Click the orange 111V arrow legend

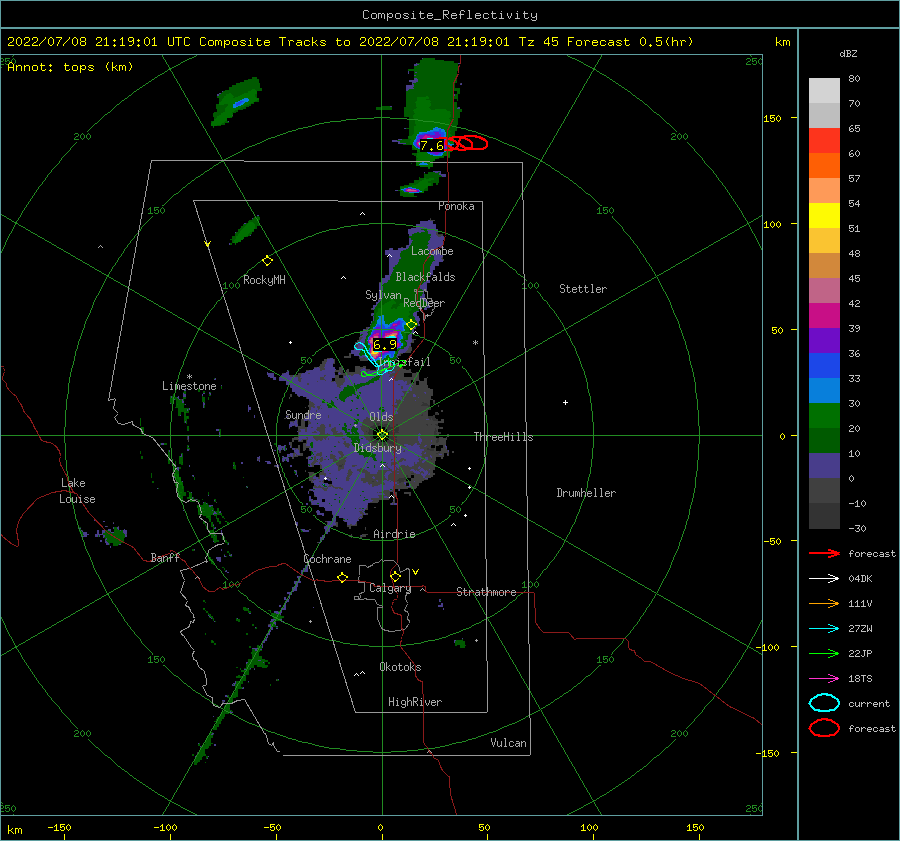click(x=824, y=603)
